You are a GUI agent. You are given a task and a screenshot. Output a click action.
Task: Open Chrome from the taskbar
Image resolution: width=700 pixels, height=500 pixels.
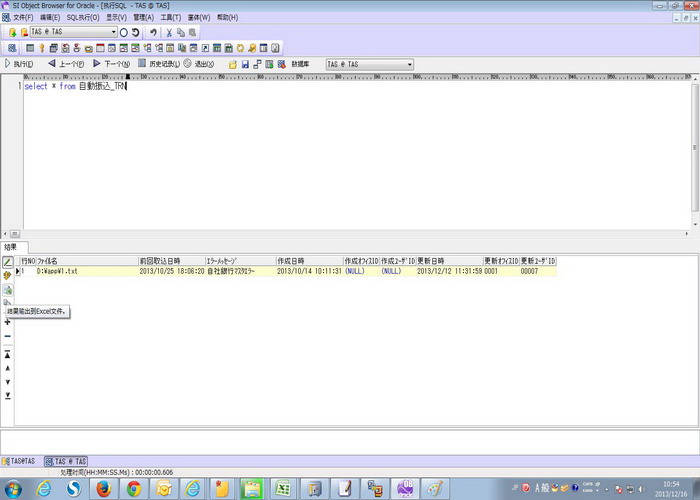point(133,489)
